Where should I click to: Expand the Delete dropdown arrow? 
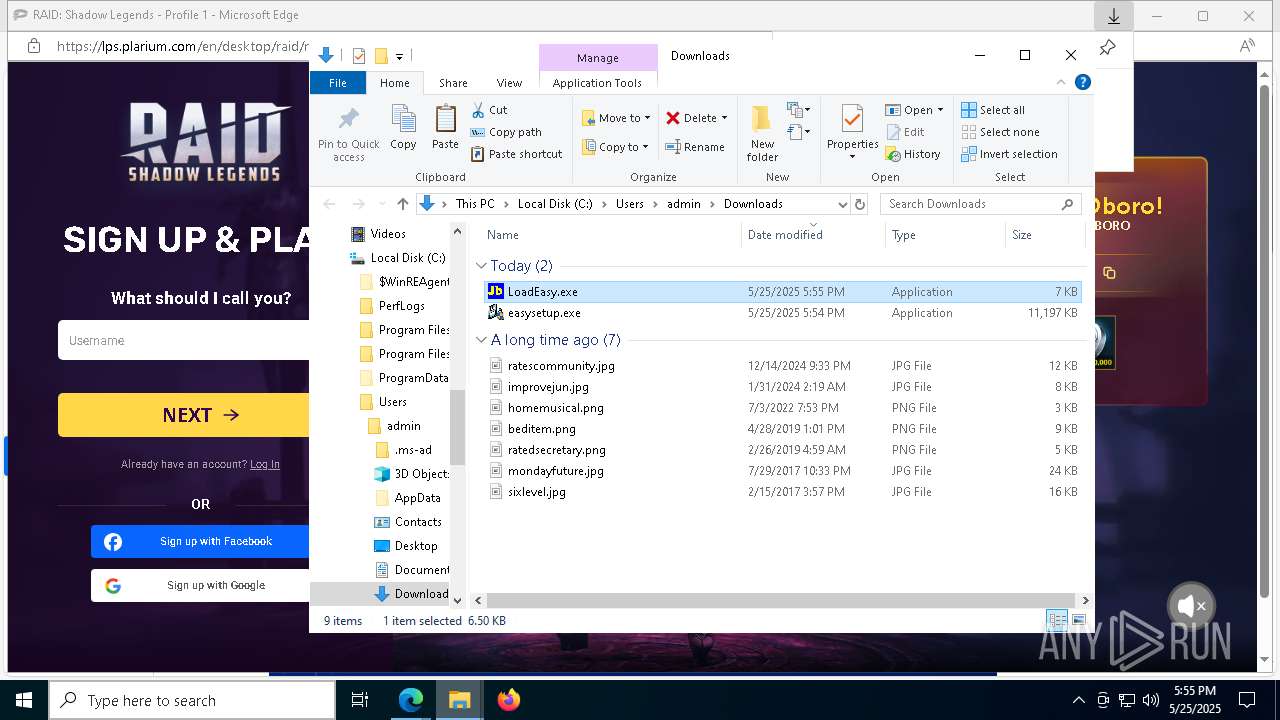coord(724,118)
